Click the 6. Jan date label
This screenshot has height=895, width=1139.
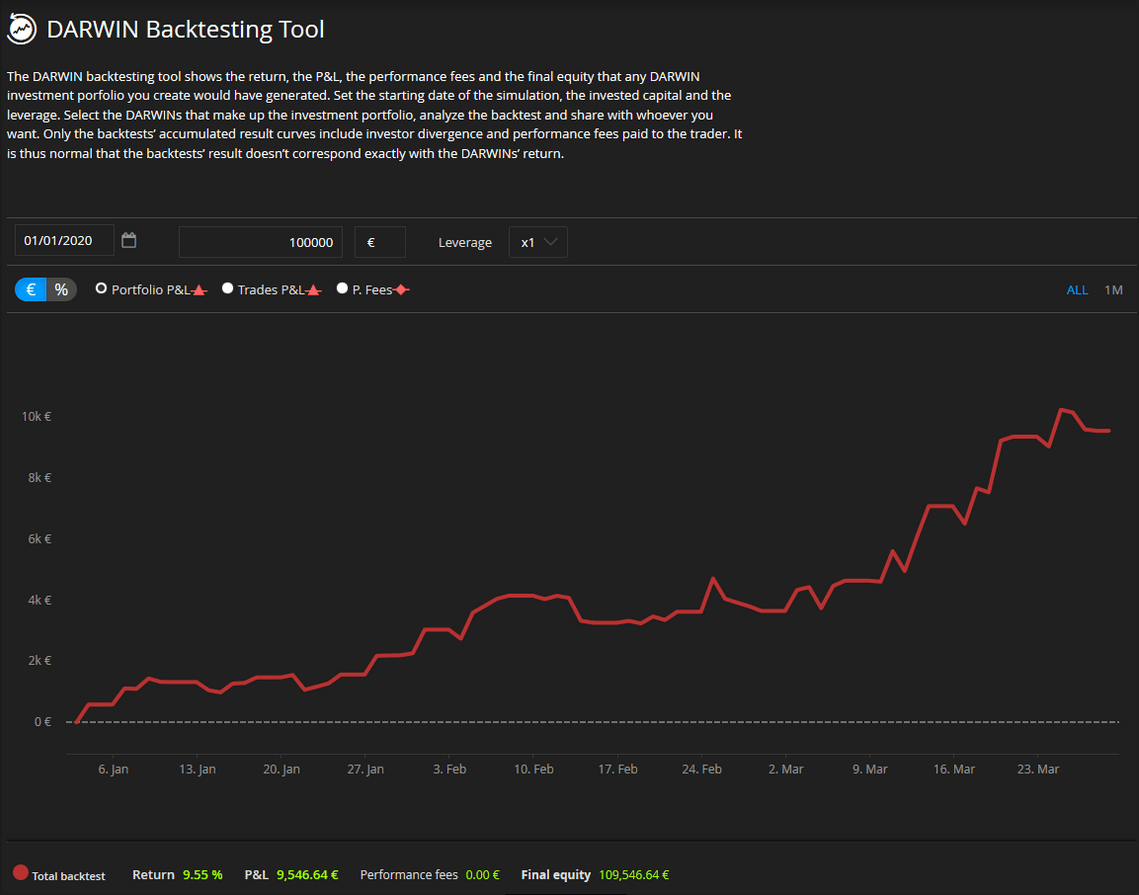[x=113, y=769]
